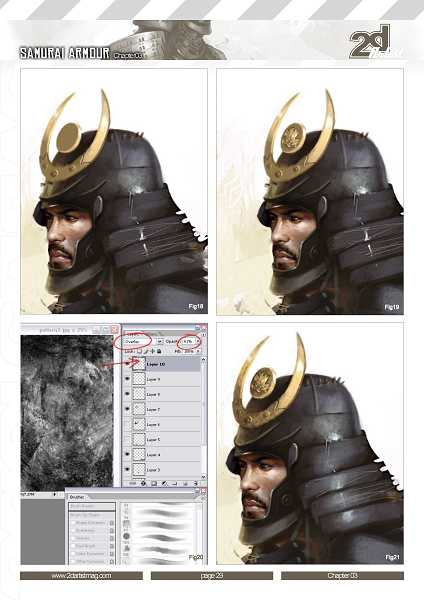Screen dimensions: 424x600
Task: Enable the Shape Dynamics checkbox
Action: click(x=73, y=523)
